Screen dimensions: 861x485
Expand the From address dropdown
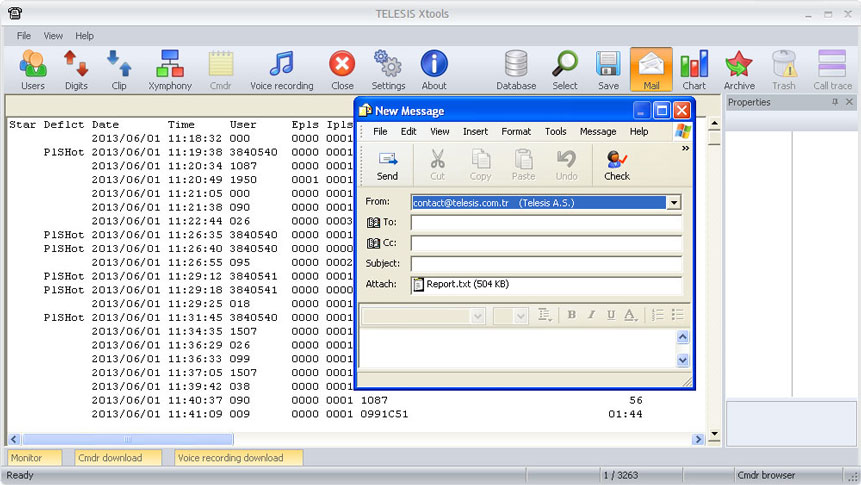674,202
